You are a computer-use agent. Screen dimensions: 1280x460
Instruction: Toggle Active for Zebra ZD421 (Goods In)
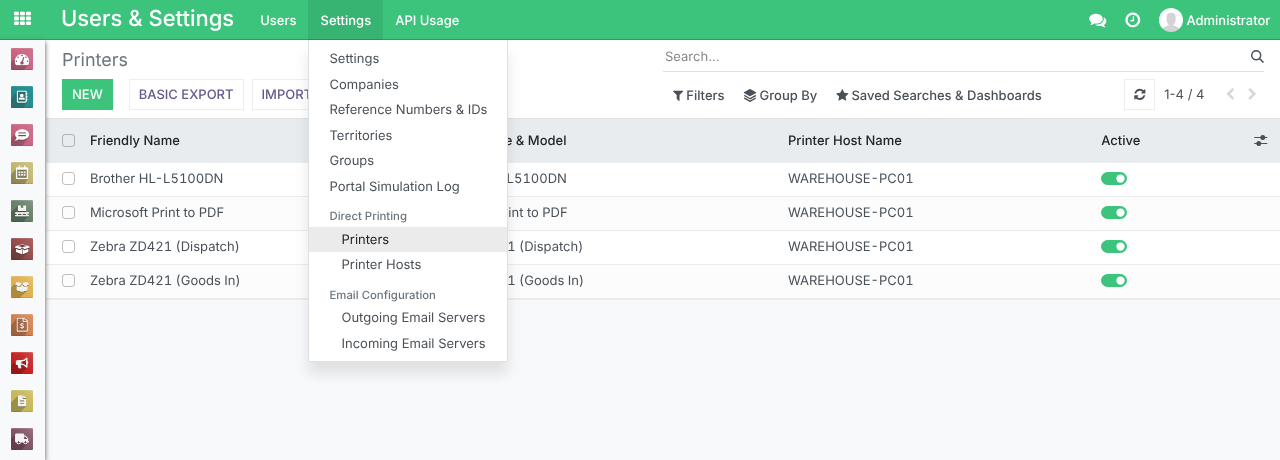(x=1114, y=281)
